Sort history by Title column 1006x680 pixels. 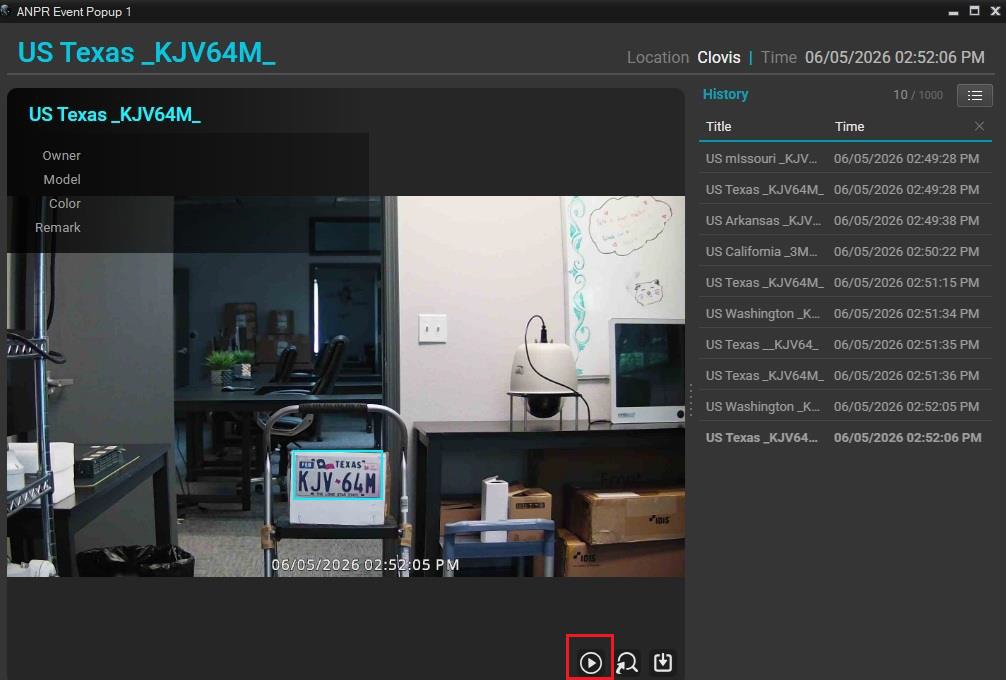[719, 126]
